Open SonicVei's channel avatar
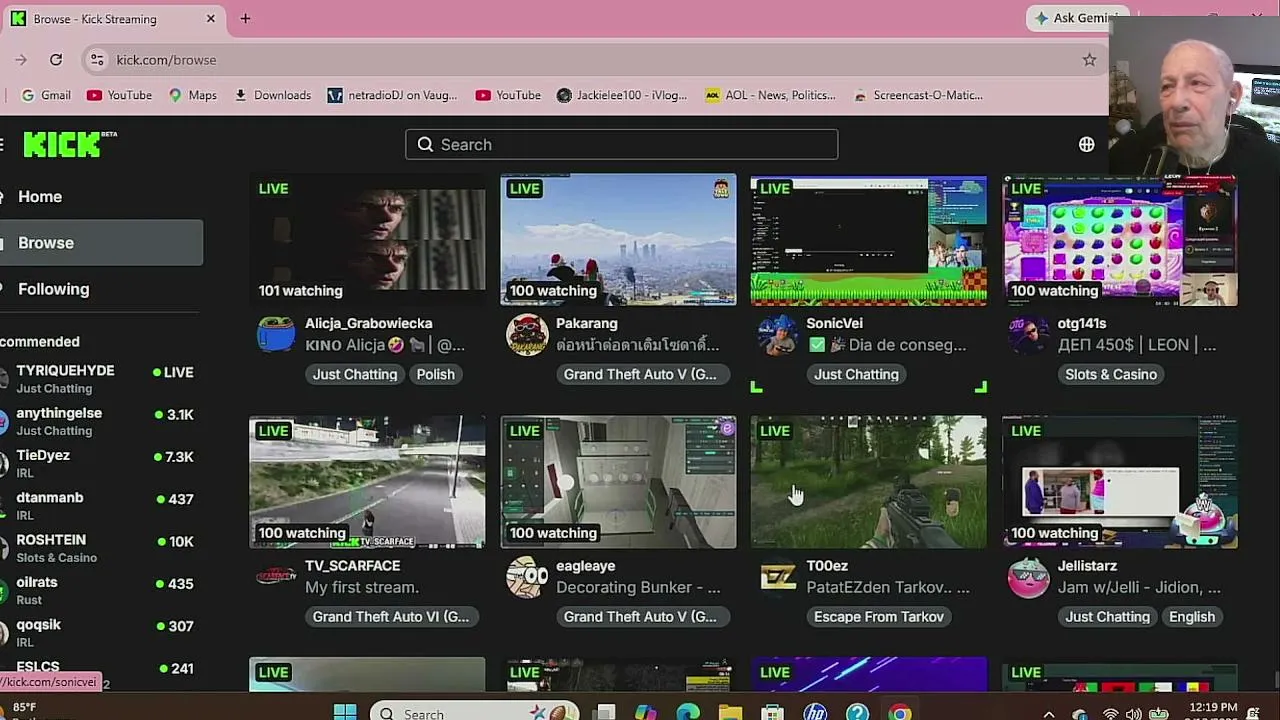 click(777, 335)
